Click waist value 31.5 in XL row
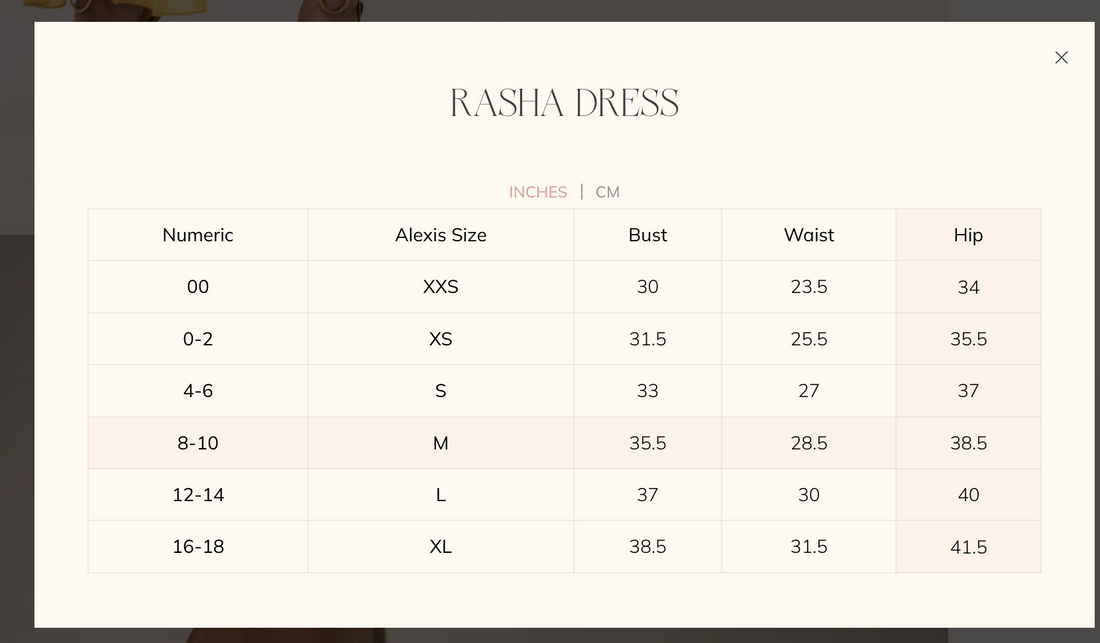 click(x=809, y=546)
